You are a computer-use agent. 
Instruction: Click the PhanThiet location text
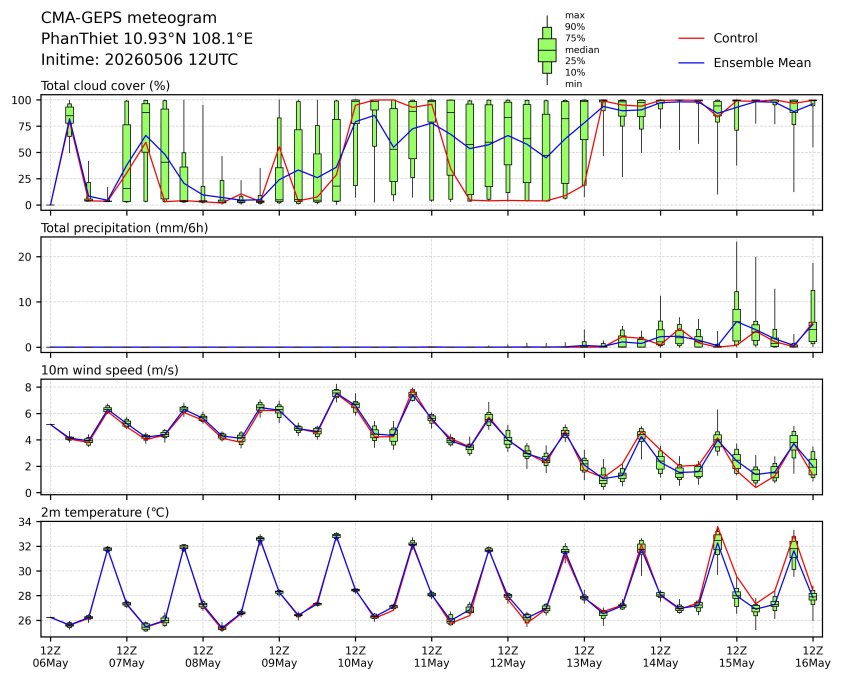(x=147, y=39)
